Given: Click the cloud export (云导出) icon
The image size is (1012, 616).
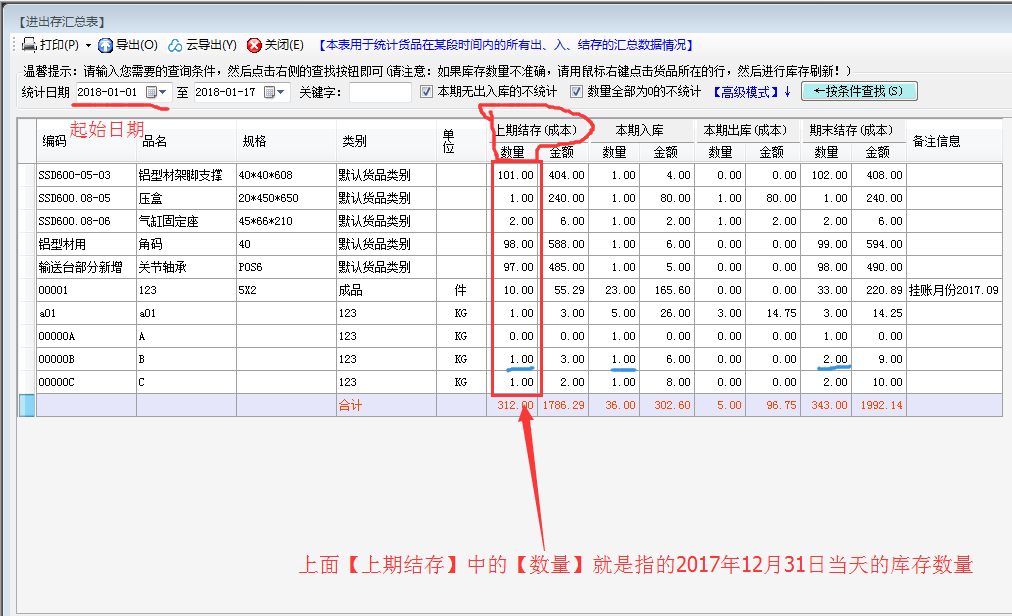Looking at the screenshot, I should point(175,45).
